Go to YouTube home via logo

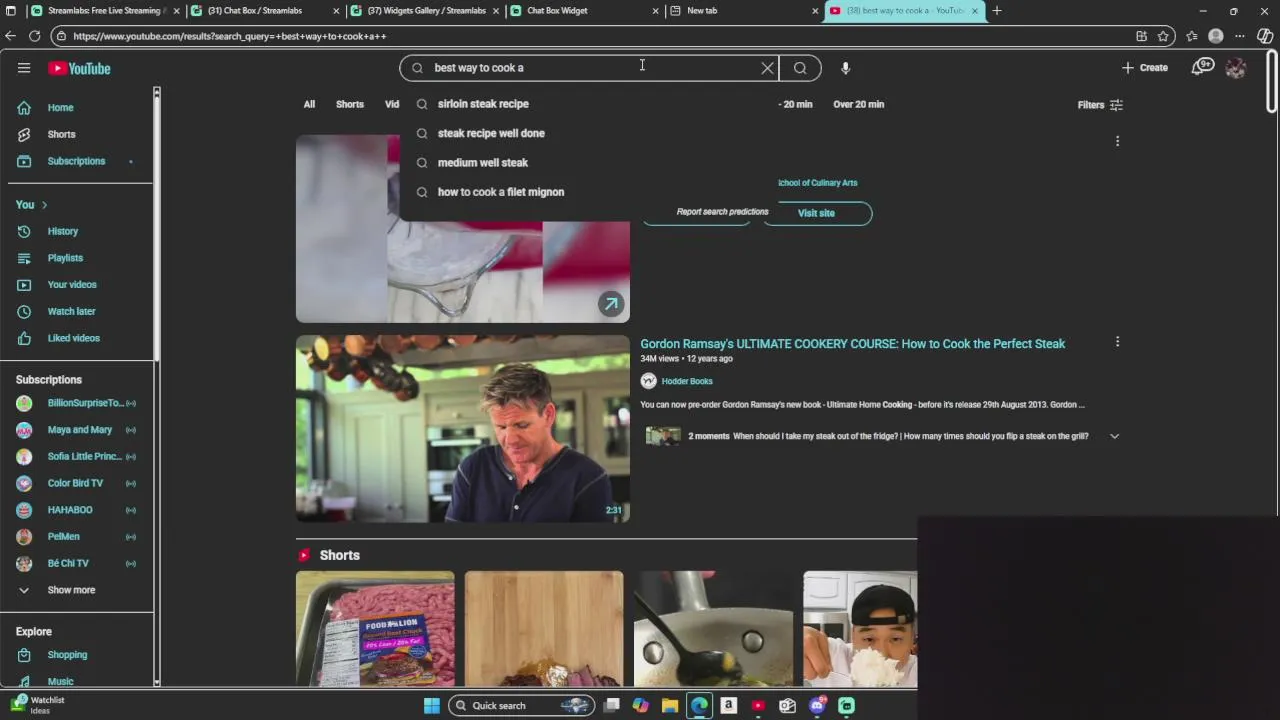point(79,68)
